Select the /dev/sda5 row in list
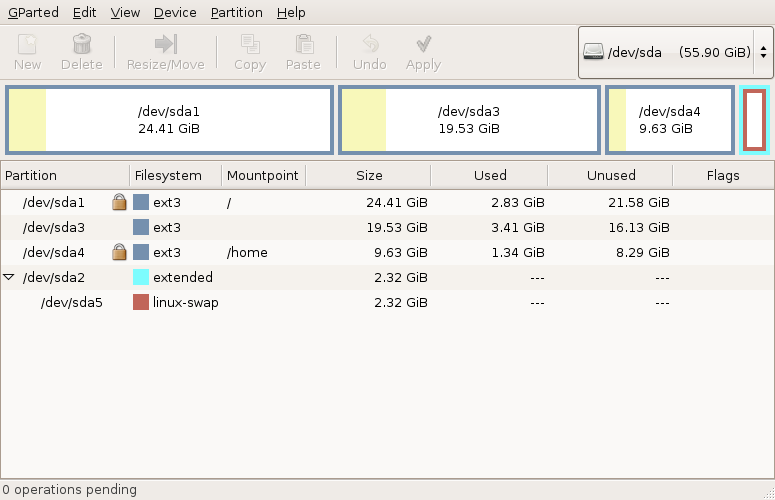The image size is (775, 500). [x=387, y=302]
